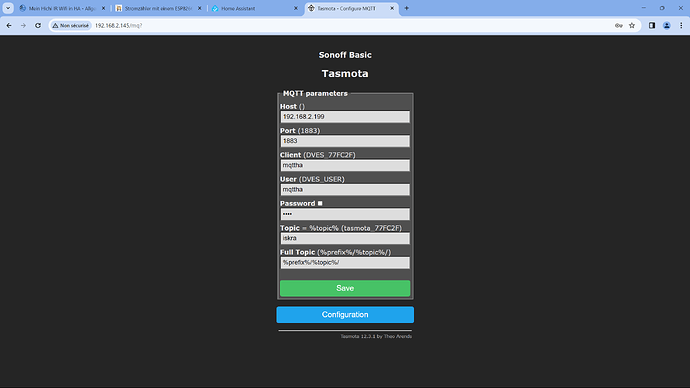Switch to the 'Stromzähler mit einem ESP82' tab
This screenshot has height=388, width=690.
[158, 8]
